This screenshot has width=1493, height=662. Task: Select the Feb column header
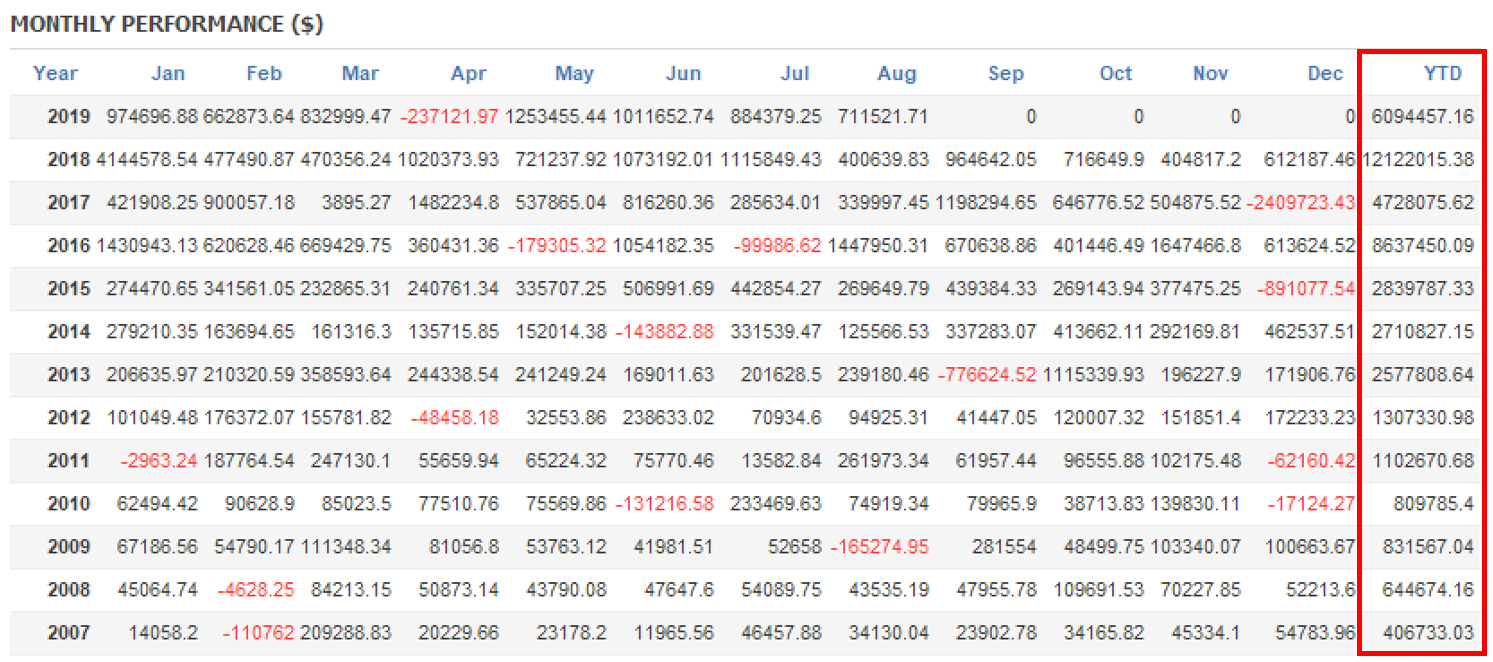(264, 73)
